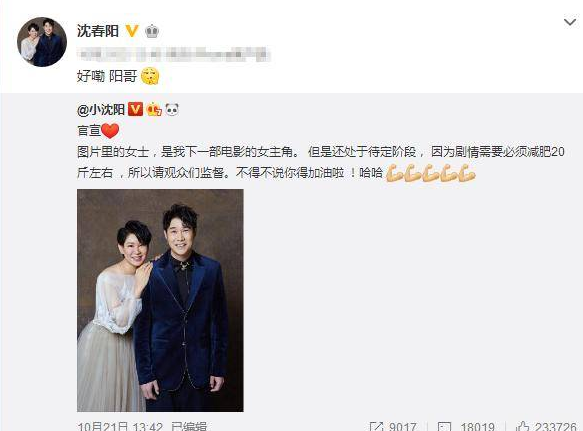Viewport: 583px width, 431px height.
Task: Open the 10月21日 13:42 timestamp link
Action: pyautogui.click(x=120, y=427)
